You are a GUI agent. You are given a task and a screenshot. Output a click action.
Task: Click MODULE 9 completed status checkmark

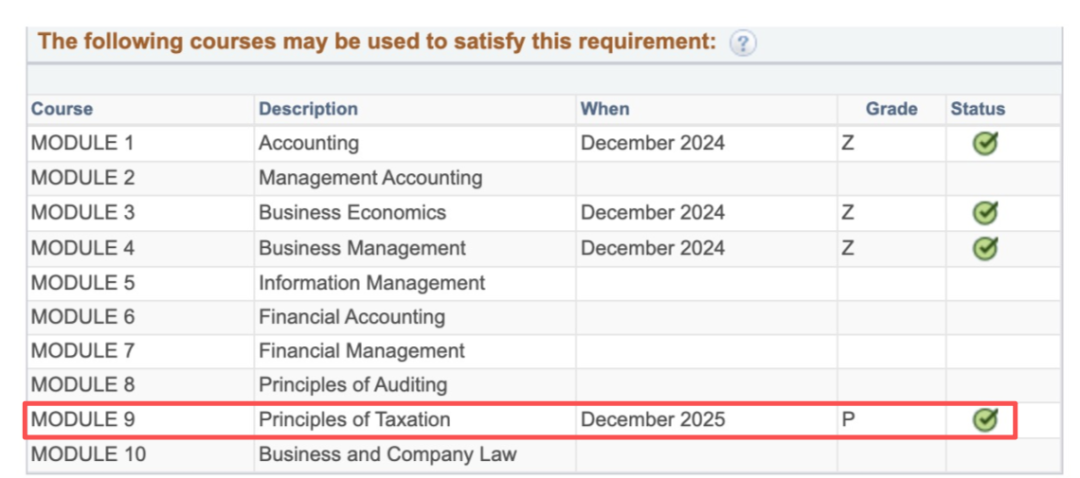coord(986,421)
